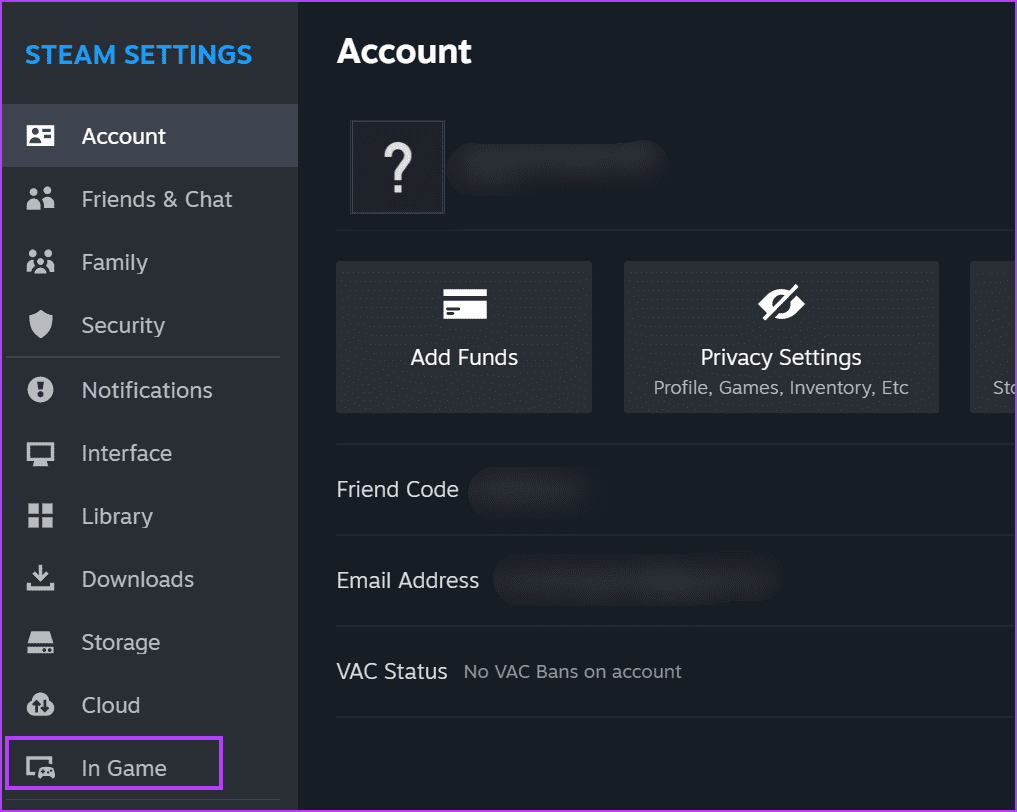Open Interface settings
This screenshot has height=812, width=1017.
[150, 453]
